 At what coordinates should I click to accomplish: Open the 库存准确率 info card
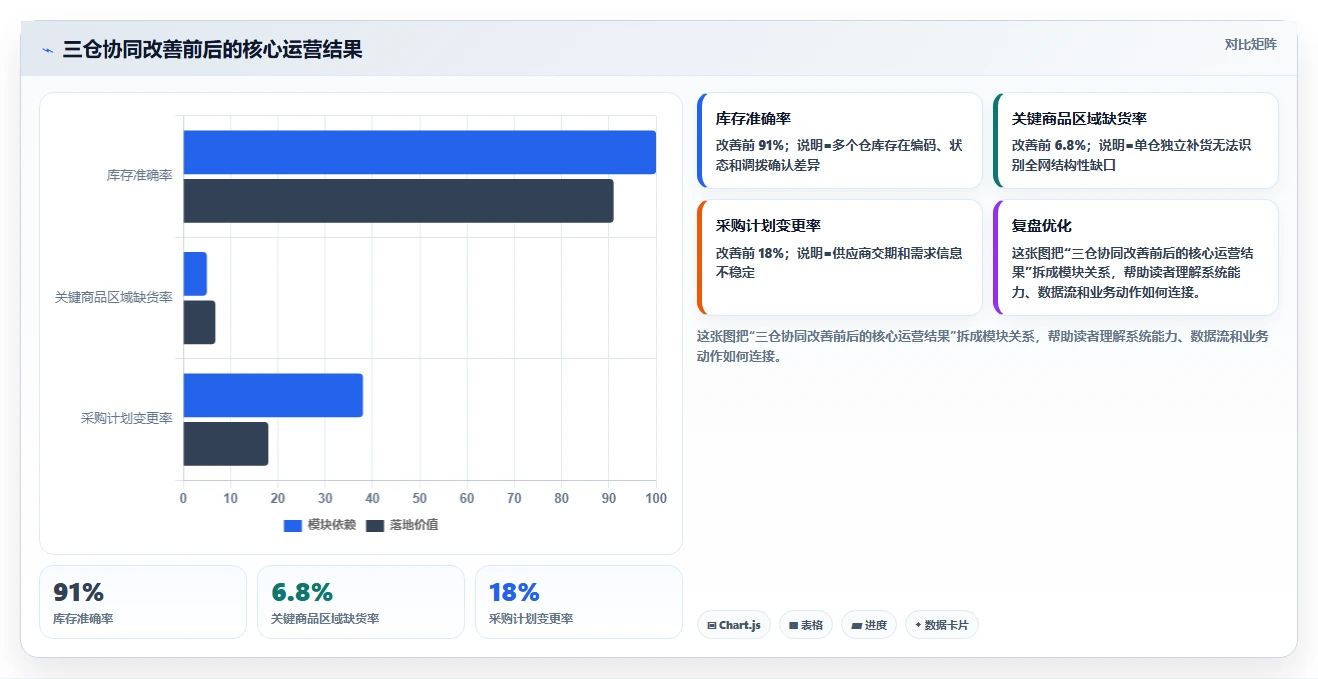[x=840, y=140]
